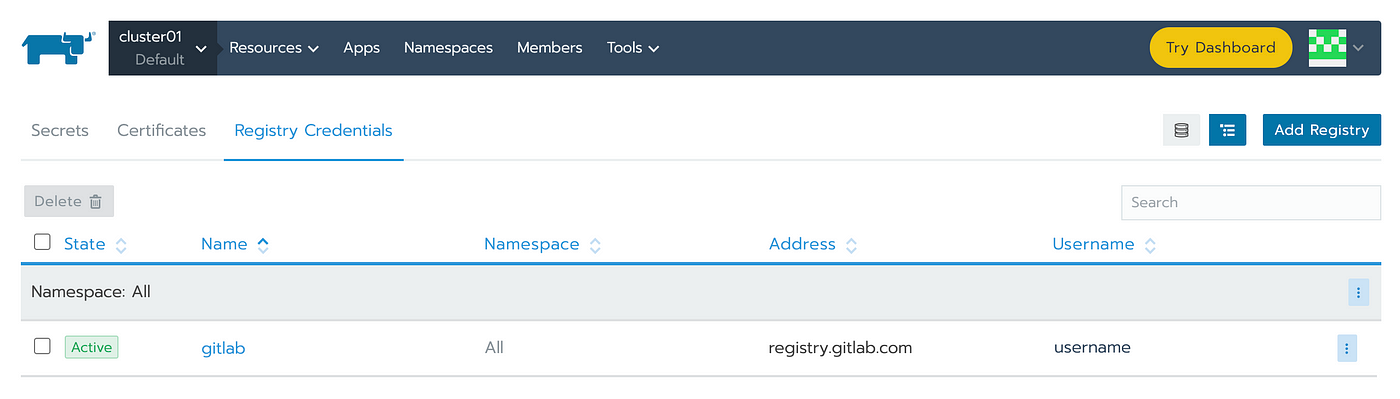The image size is (1400, 399).
Task: Switch to group by namespace view icon
Action: click(x=1228, y=130)
